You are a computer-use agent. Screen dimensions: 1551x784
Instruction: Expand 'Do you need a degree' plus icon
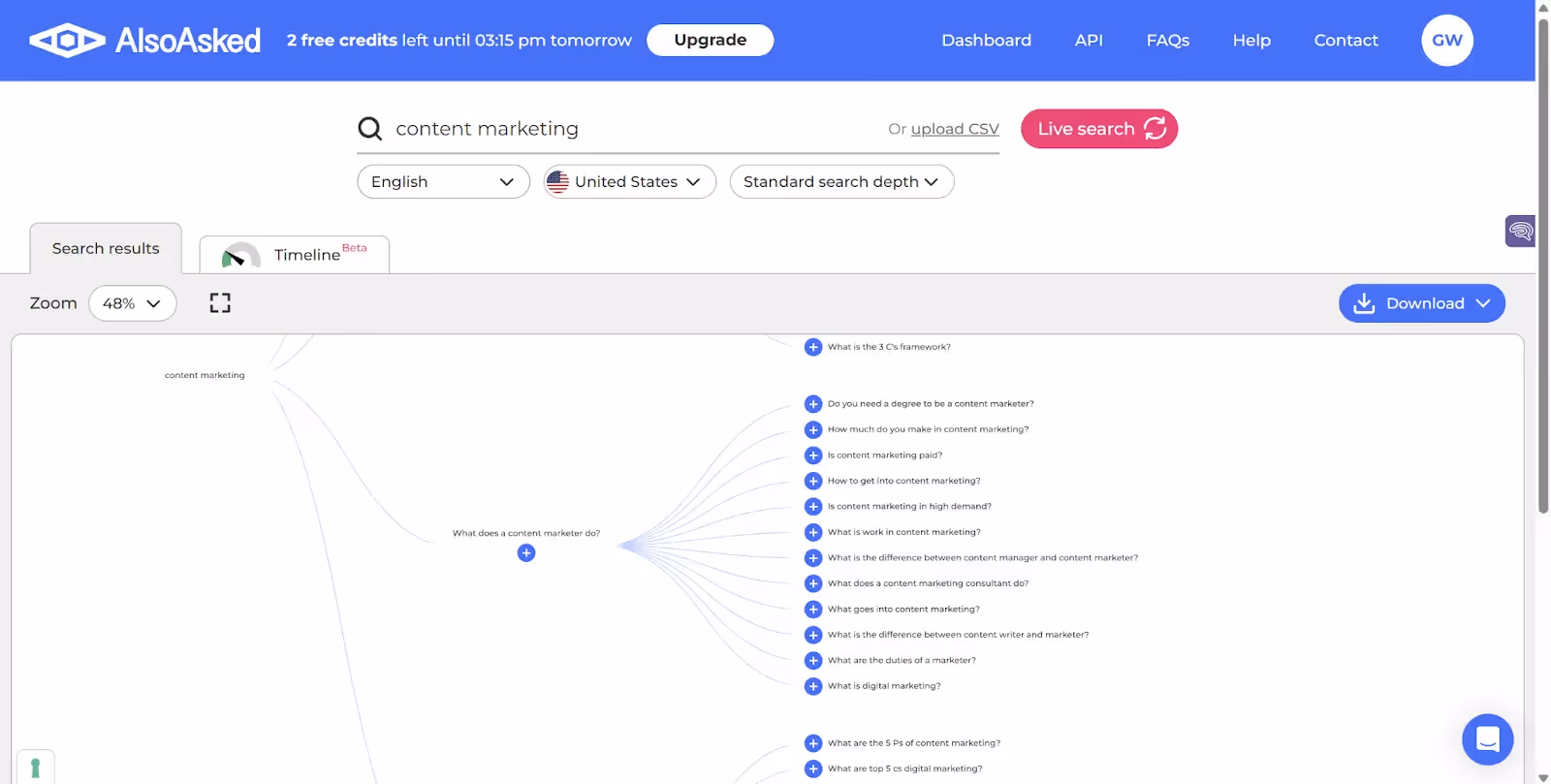(x=813, y=404)
